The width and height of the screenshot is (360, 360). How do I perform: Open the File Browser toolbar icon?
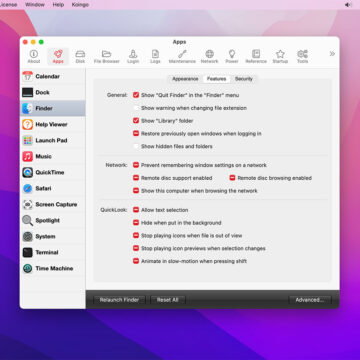[106, 57]
